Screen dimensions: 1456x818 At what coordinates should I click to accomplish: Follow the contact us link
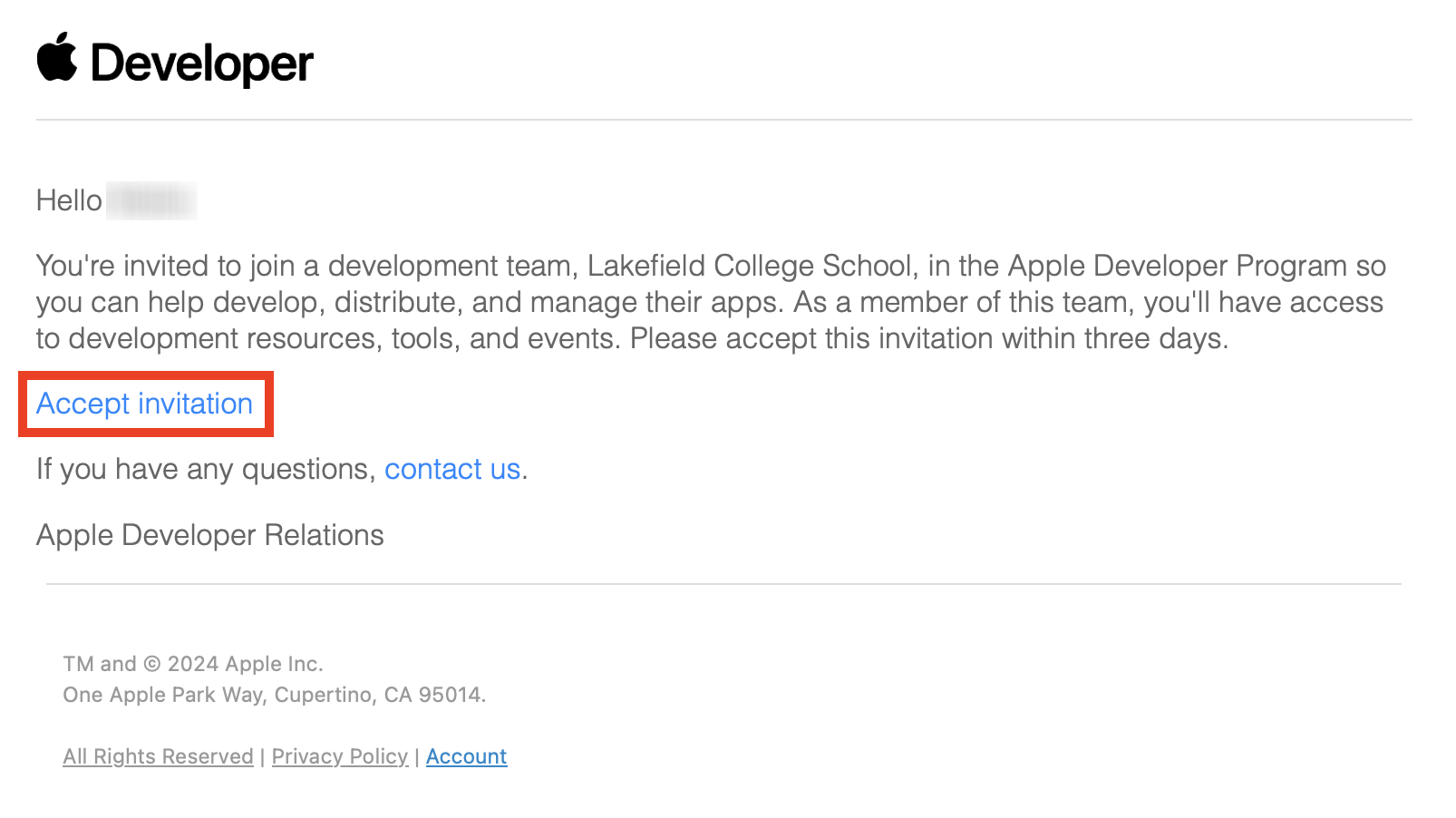tap(451, 469)
